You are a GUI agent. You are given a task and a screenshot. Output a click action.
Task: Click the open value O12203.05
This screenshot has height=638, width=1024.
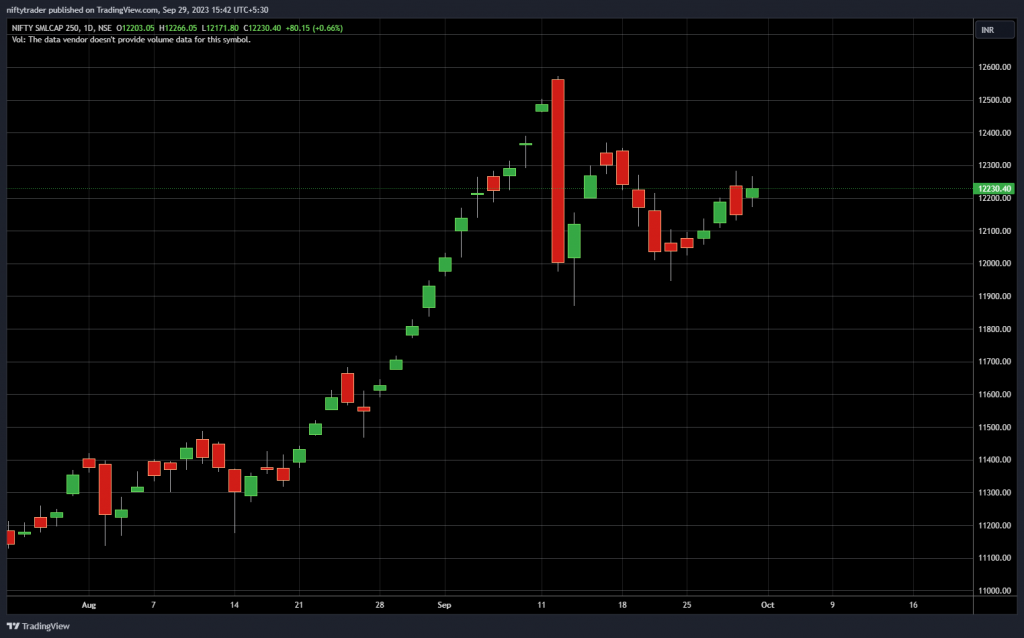coord(135,28)
